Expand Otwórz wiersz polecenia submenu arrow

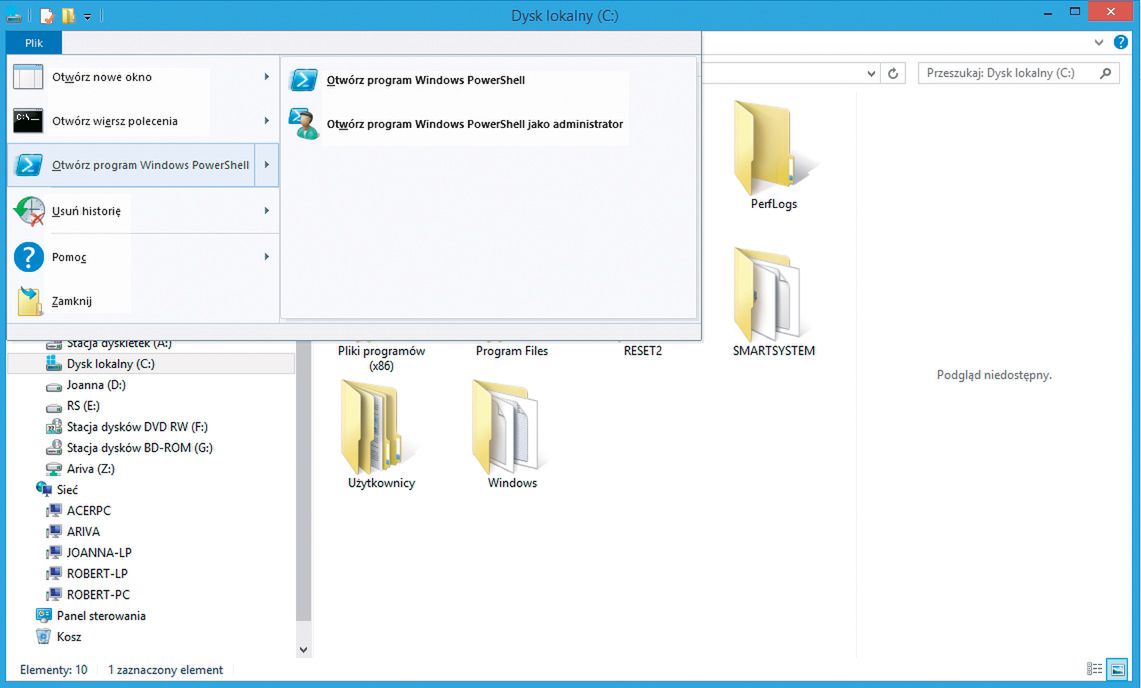pyautogui.click(x=266, y=121)
